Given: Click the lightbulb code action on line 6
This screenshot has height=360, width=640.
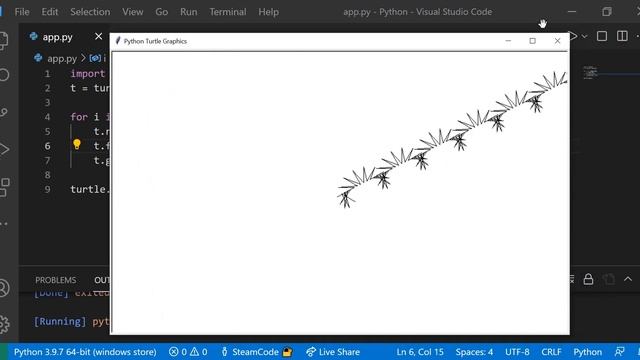Looking at the screenshot, I should [77, 144].
